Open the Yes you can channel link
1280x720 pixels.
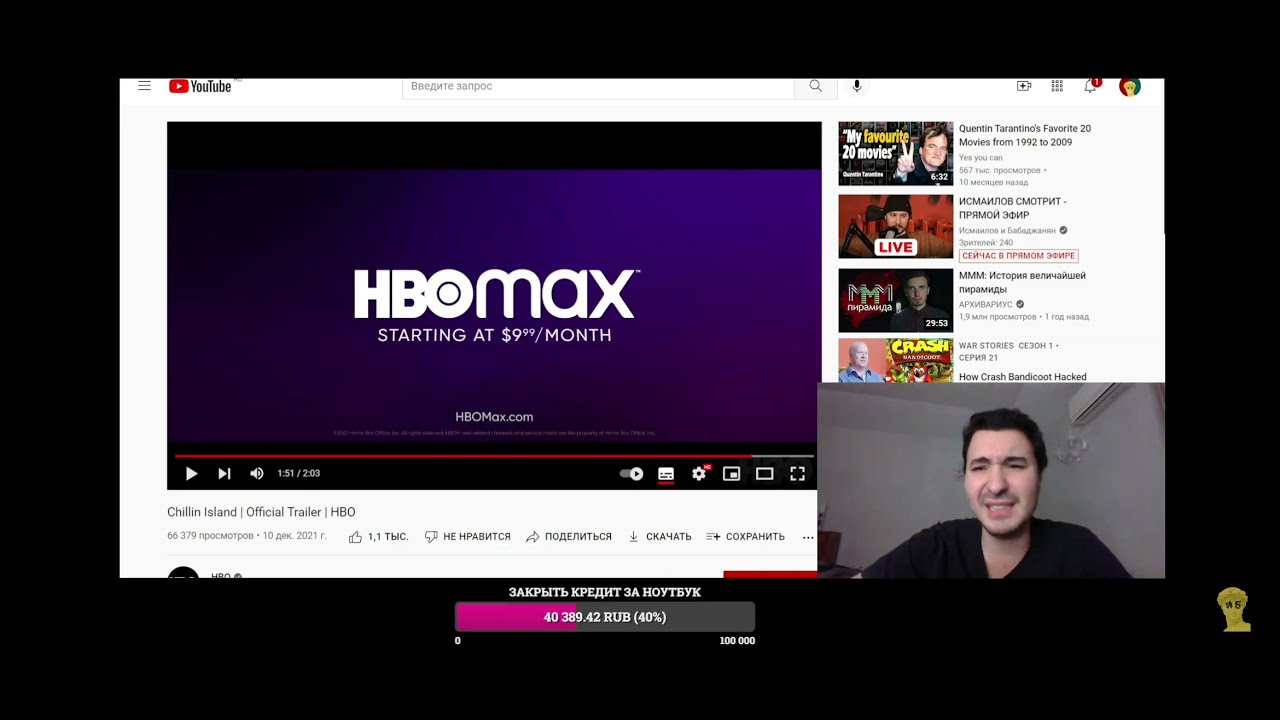tap(980, 158)
